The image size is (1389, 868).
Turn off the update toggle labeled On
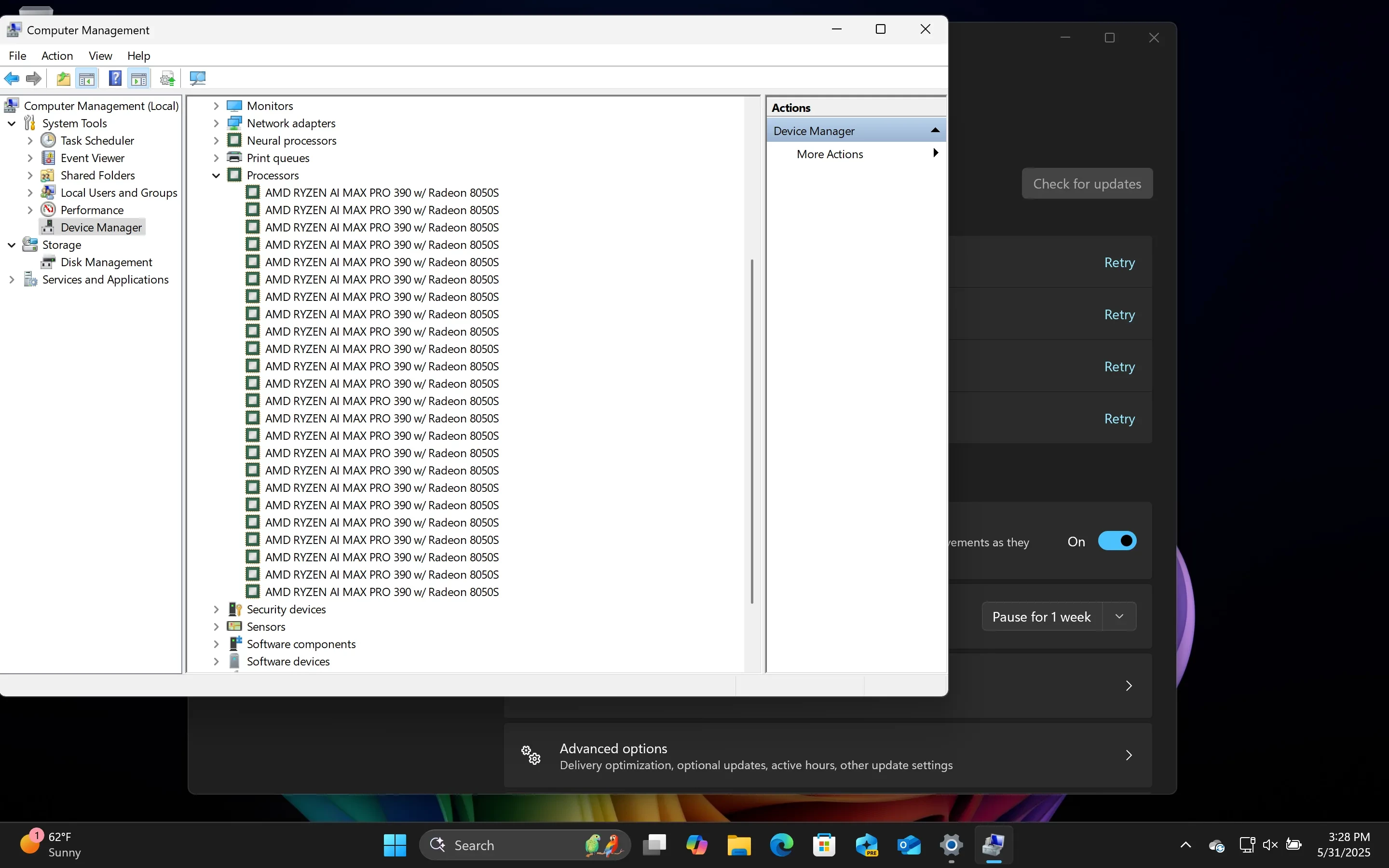tap(1117, 542)
